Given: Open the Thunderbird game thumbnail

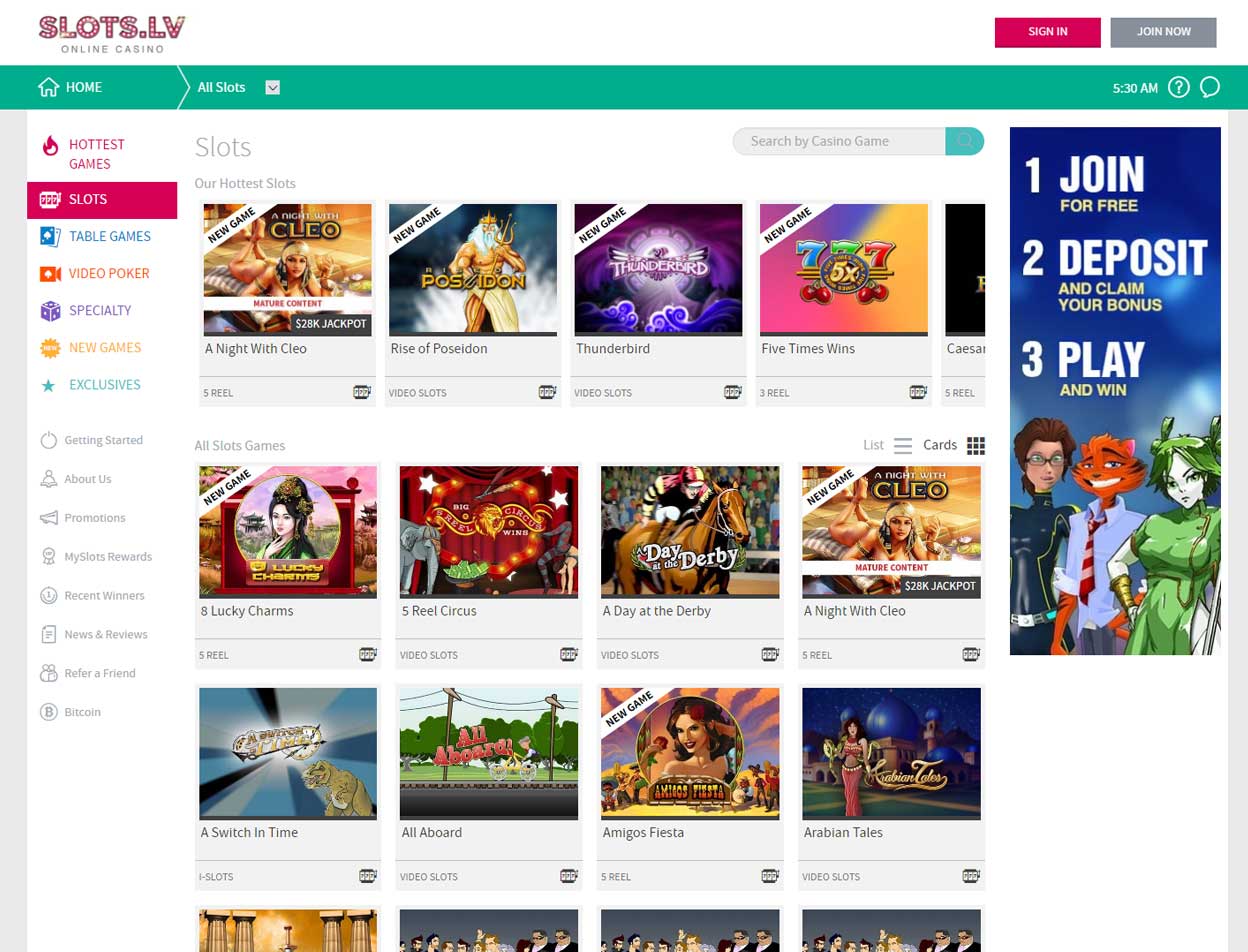Looking at the screenshot, I should 658,269.
